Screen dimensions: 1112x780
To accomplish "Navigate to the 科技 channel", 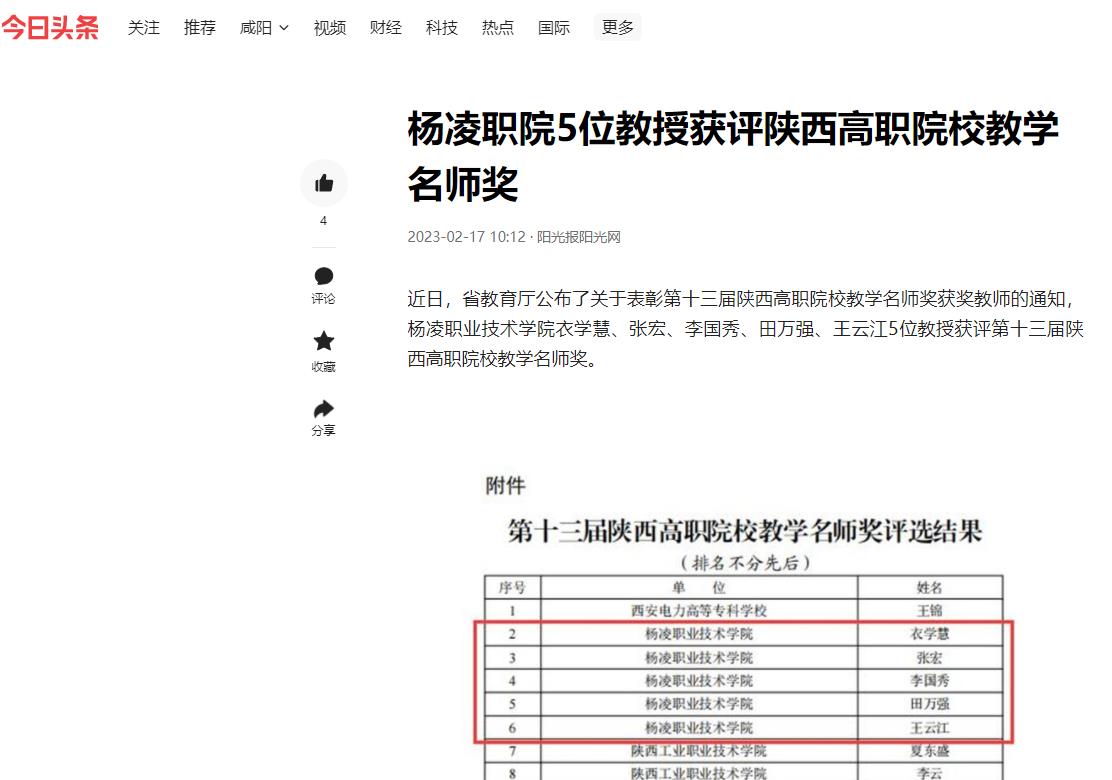I will (x=441, y=28).
